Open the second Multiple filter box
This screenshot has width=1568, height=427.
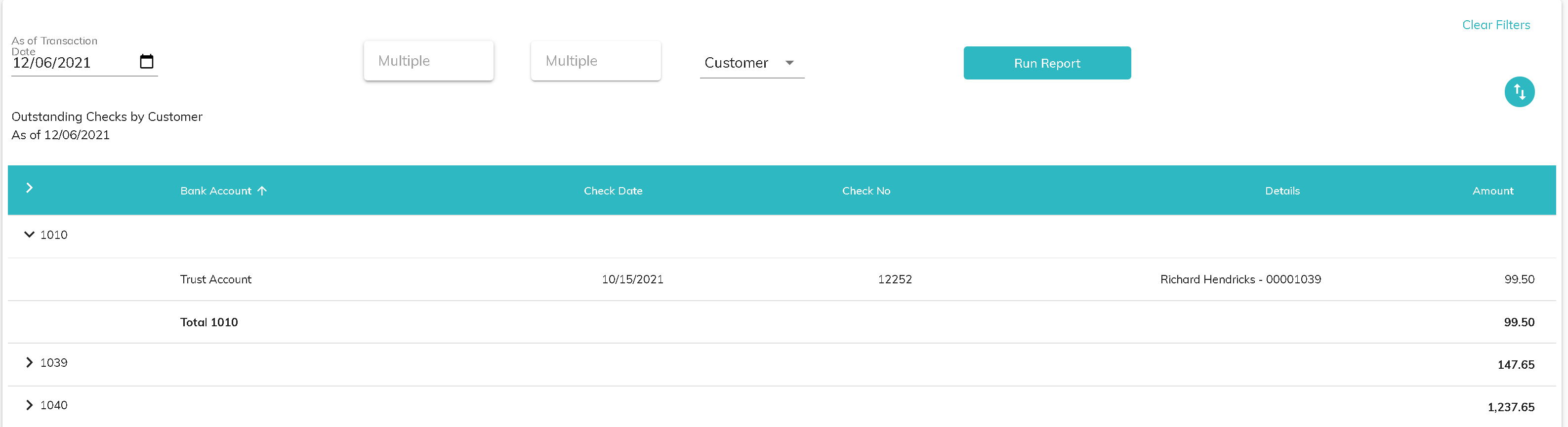595,61
